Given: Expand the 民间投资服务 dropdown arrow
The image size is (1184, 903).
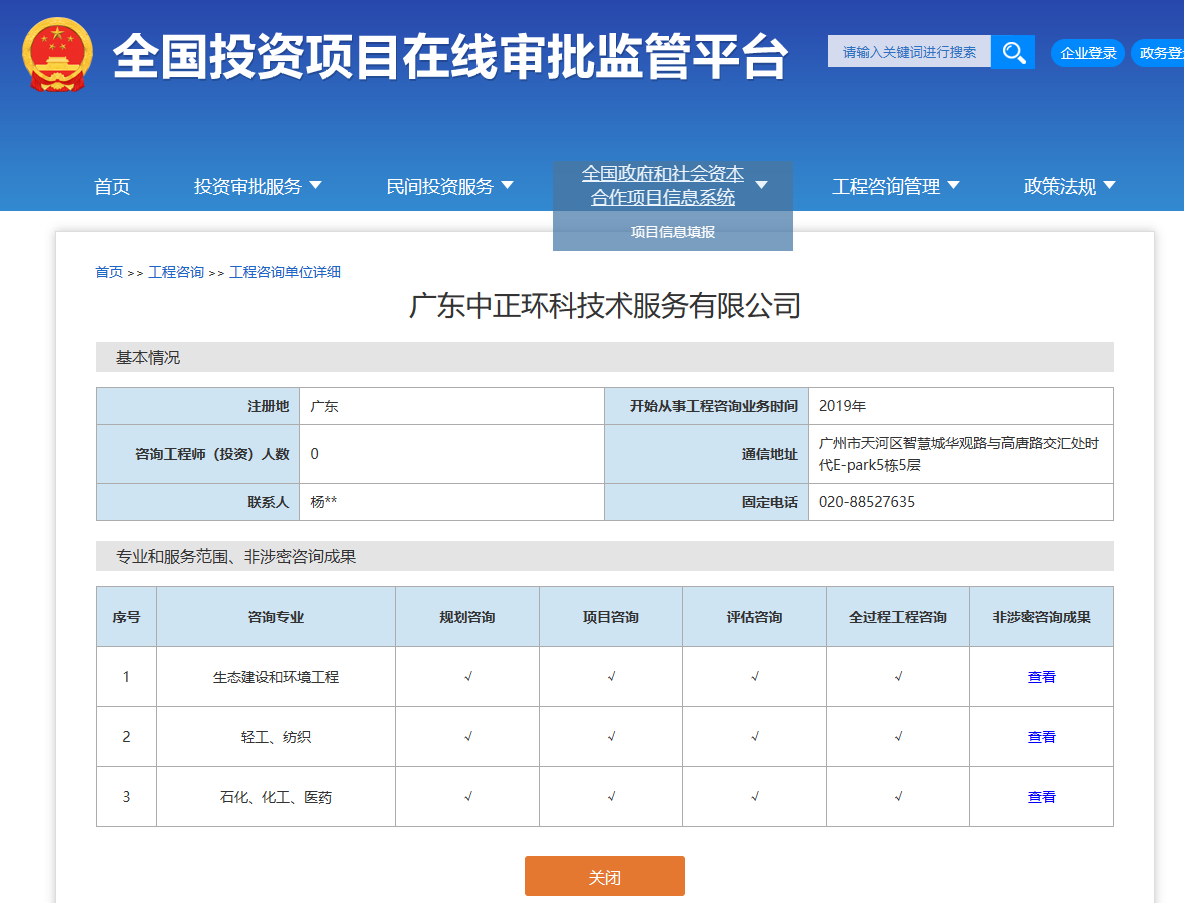Looking at the screenshot, I should pyautogui.click(x=507, y=185).
